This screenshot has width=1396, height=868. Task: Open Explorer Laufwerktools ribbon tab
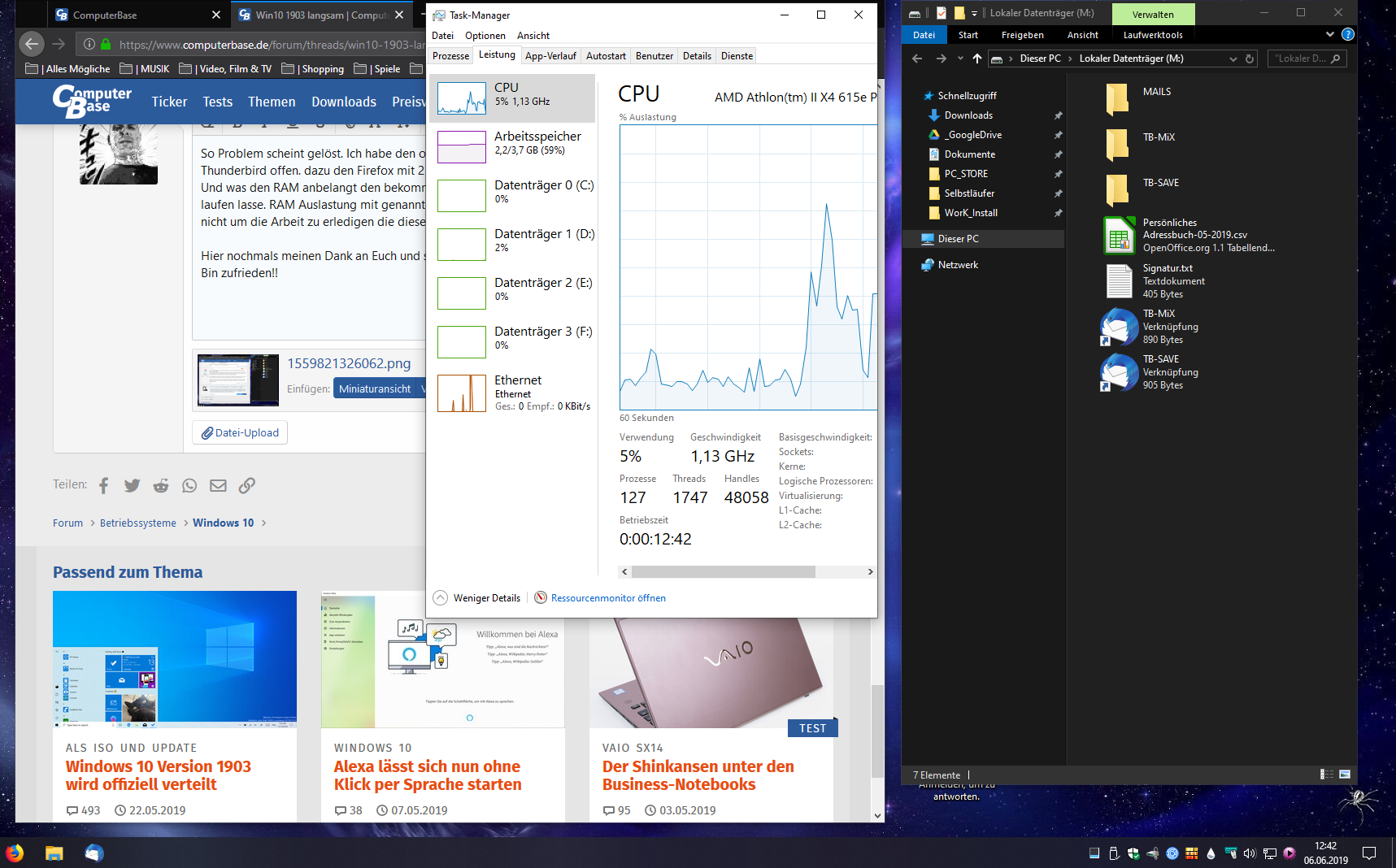pos(1153,35)
